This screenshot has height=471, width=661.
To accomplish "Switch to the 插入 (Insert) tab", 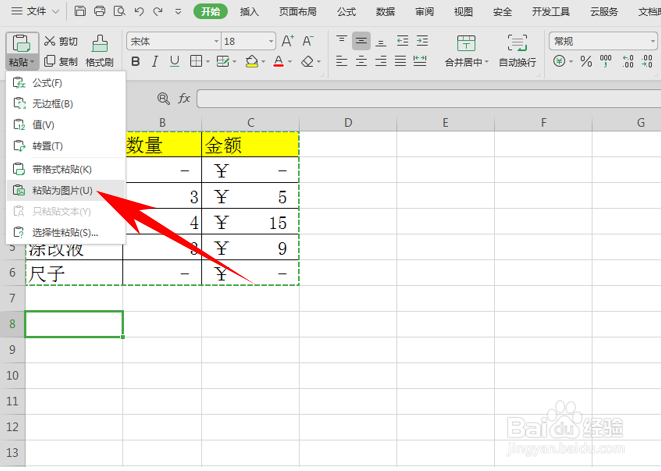I will click(249, 11).
